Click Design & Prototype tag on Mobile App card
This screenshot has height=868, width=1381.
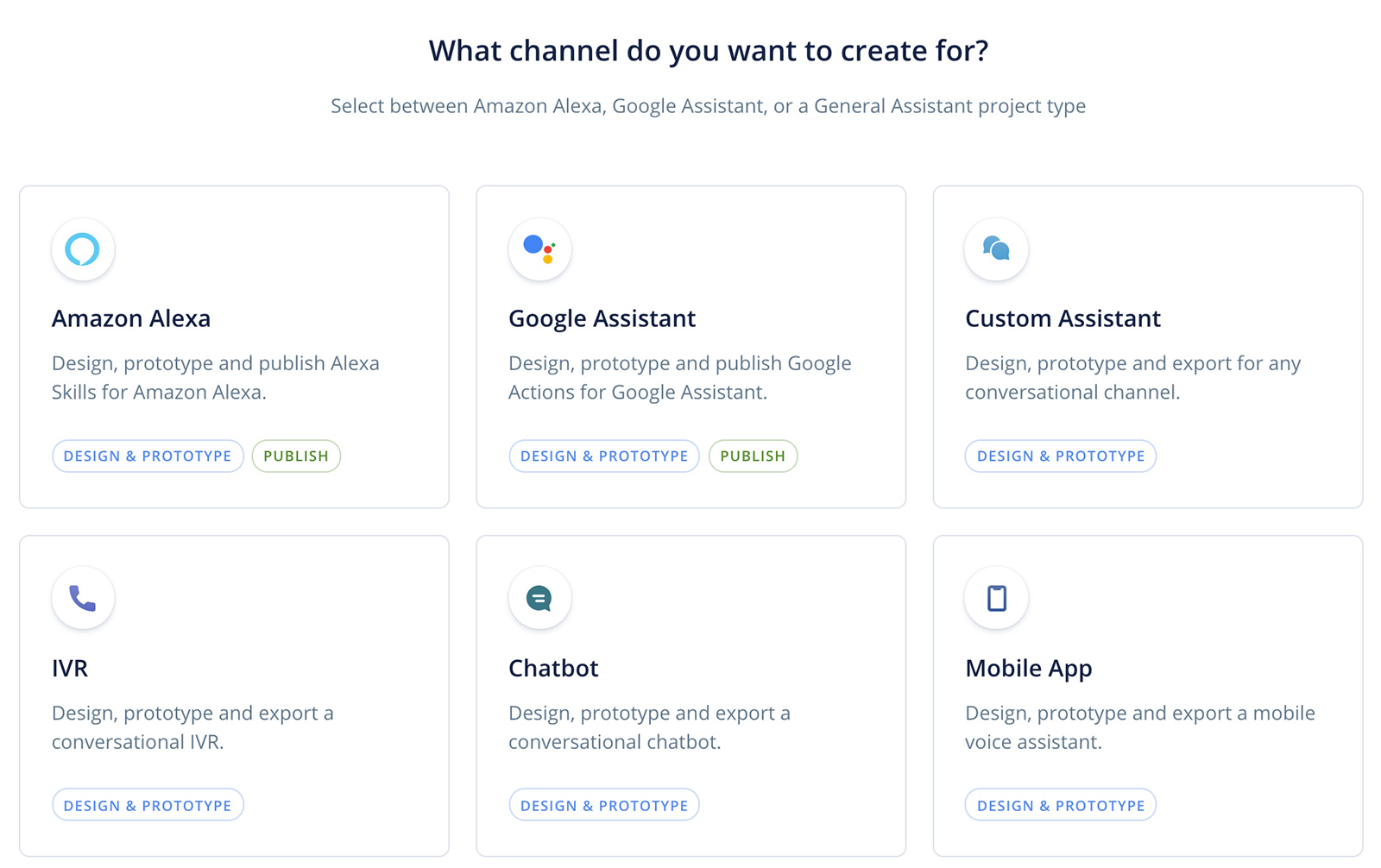1061,805
